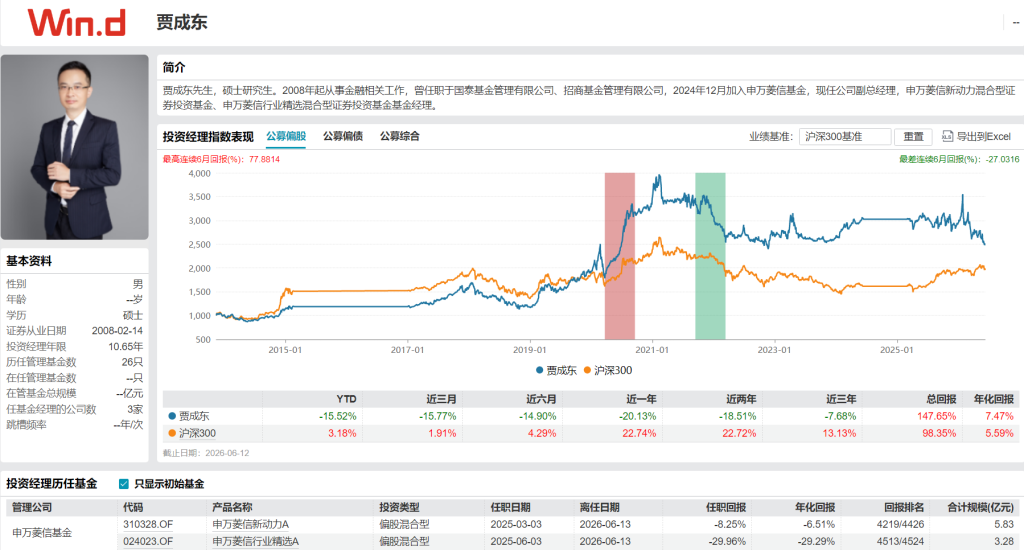Image resolution: width=1024 pixels, height=550 pixels.
Task: Open 申万菱信行业精选A product link
Action: coord(255,541)
